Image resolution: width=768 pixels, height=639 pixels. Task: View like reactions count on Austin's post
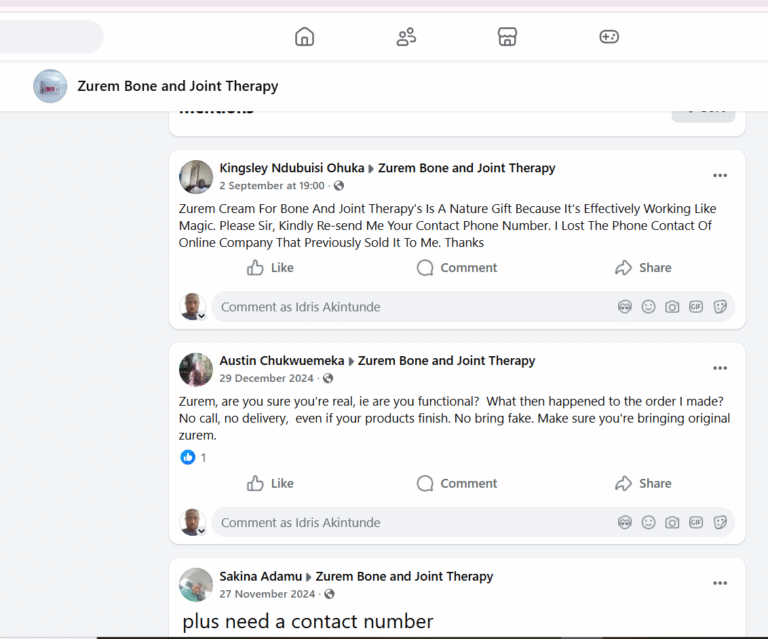pos(194,457)
